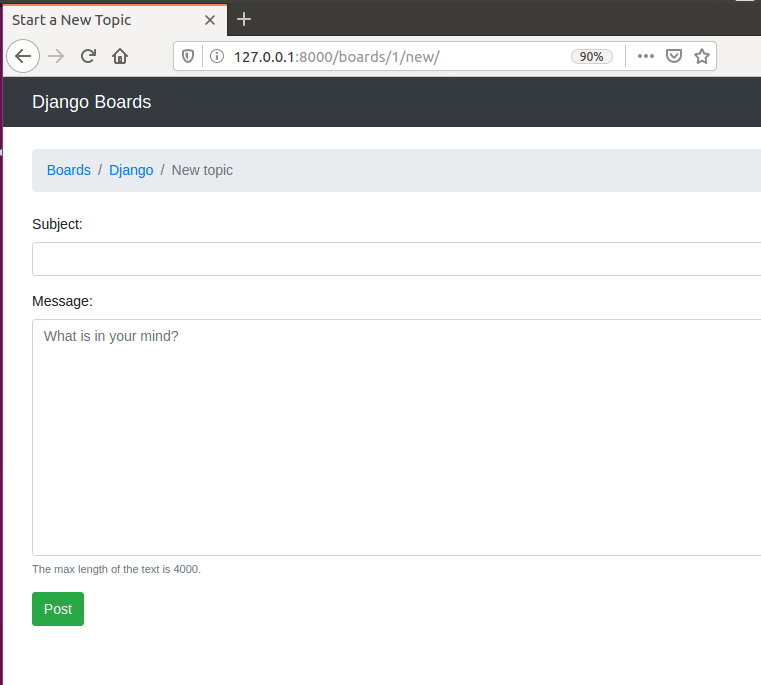This screenshot has width=761, height=685.
Task: Click the New topic breadcrumb text
Action: pyautogui.click(x=202, y=170)
